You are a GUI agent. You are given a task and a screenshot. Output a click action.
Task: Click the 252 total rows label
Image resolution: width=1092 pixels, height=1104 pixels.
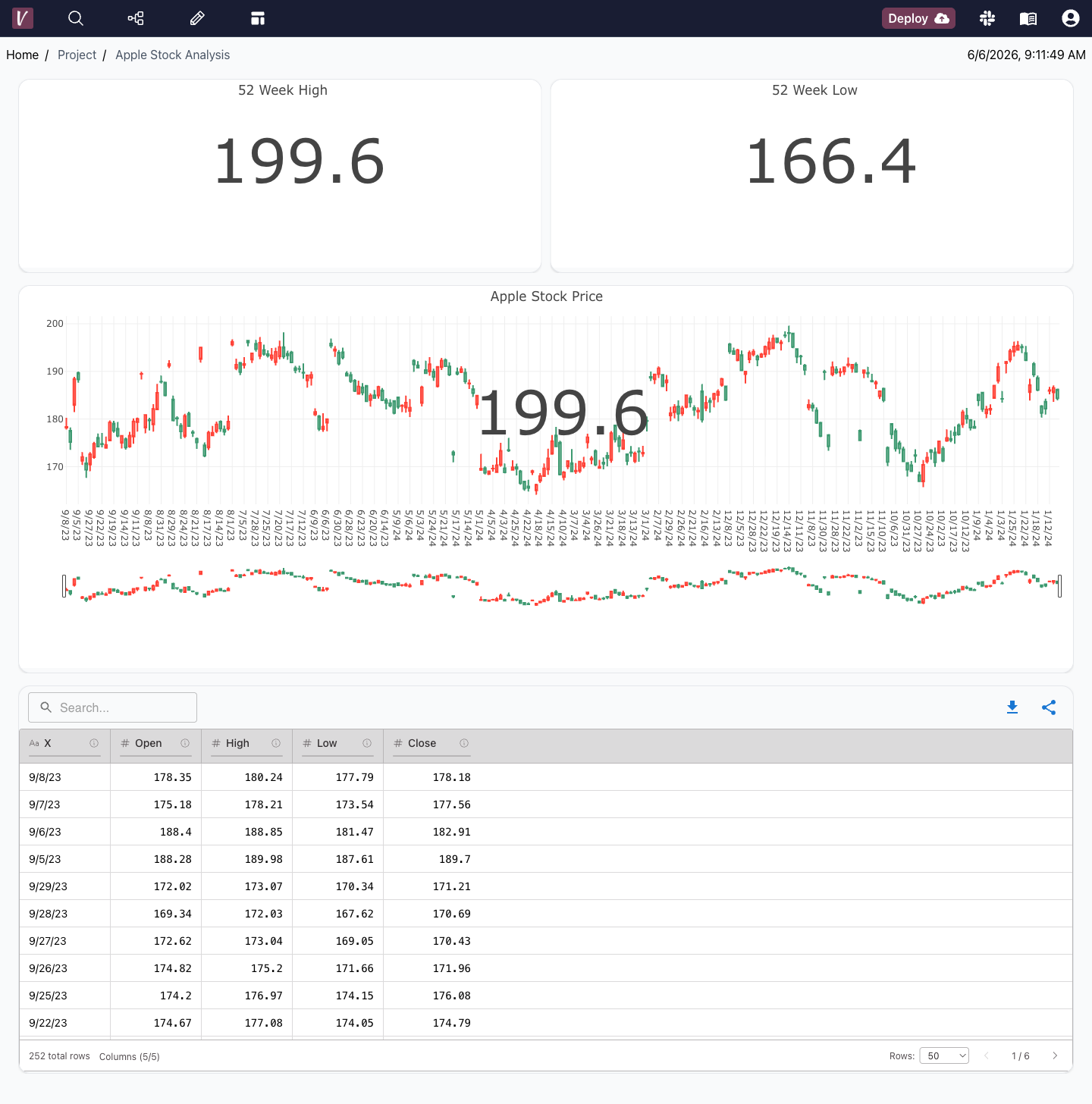coord(59,1056)
